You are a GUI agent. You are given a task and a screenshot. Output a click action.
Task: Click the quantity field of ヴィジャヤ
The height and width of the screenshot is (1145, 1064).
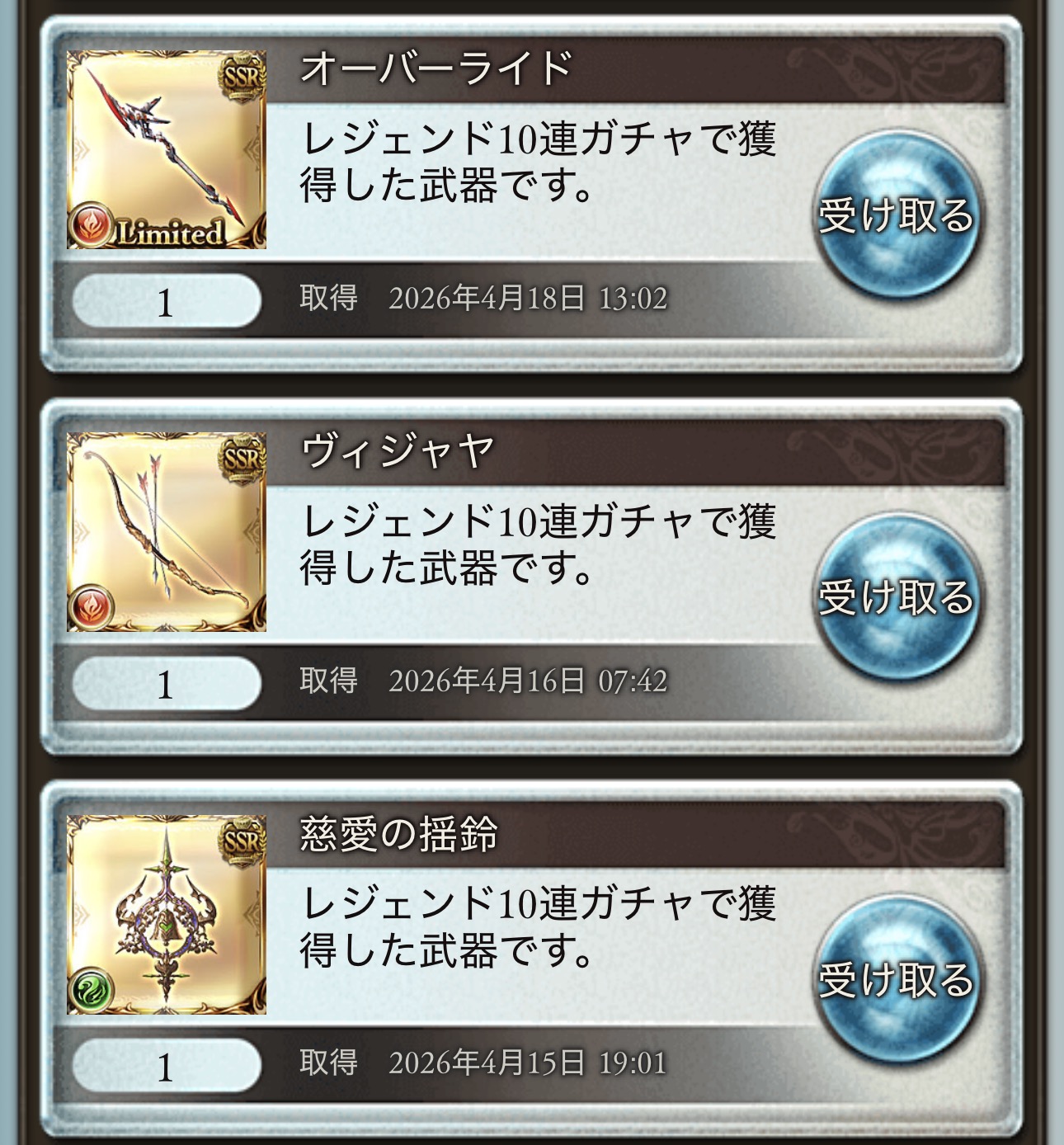[x=167, y=684]
